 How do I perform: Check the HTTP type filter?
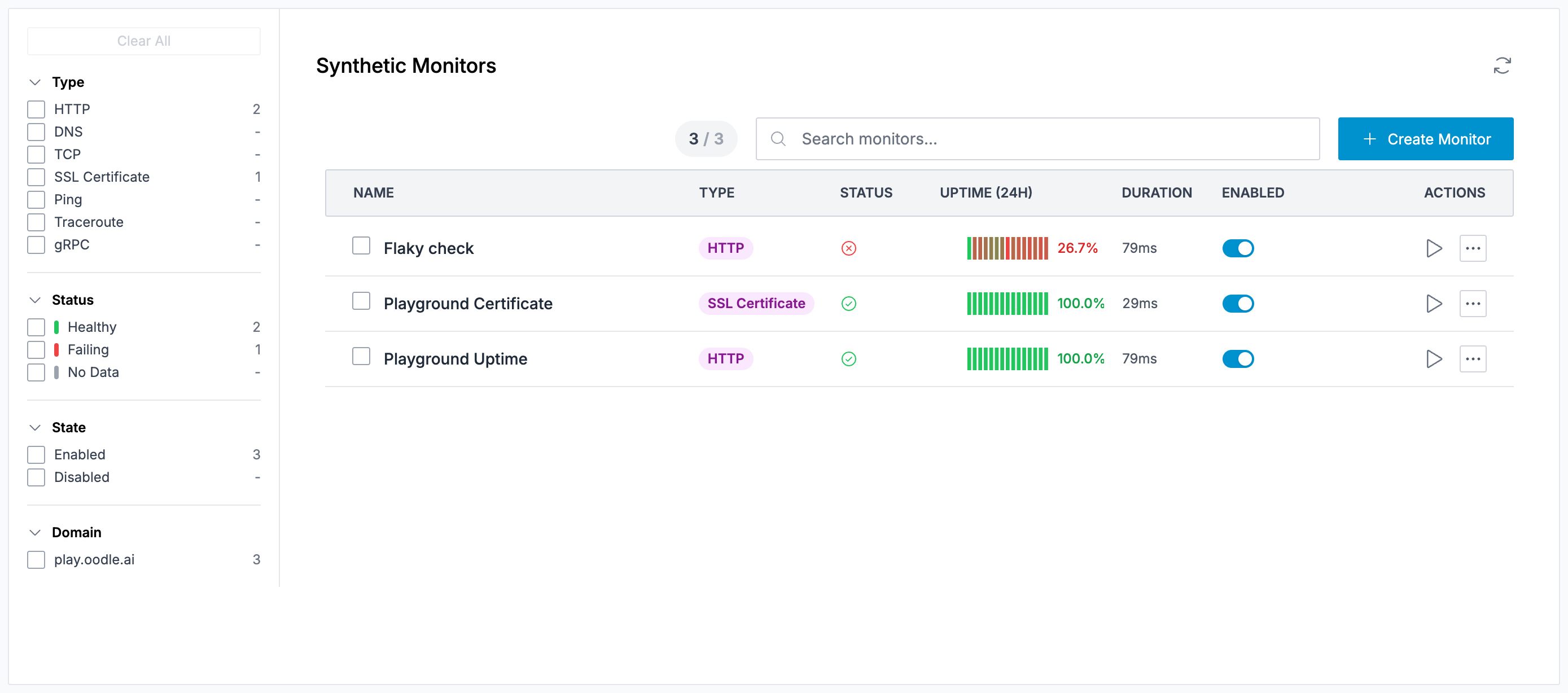(37, 109)
